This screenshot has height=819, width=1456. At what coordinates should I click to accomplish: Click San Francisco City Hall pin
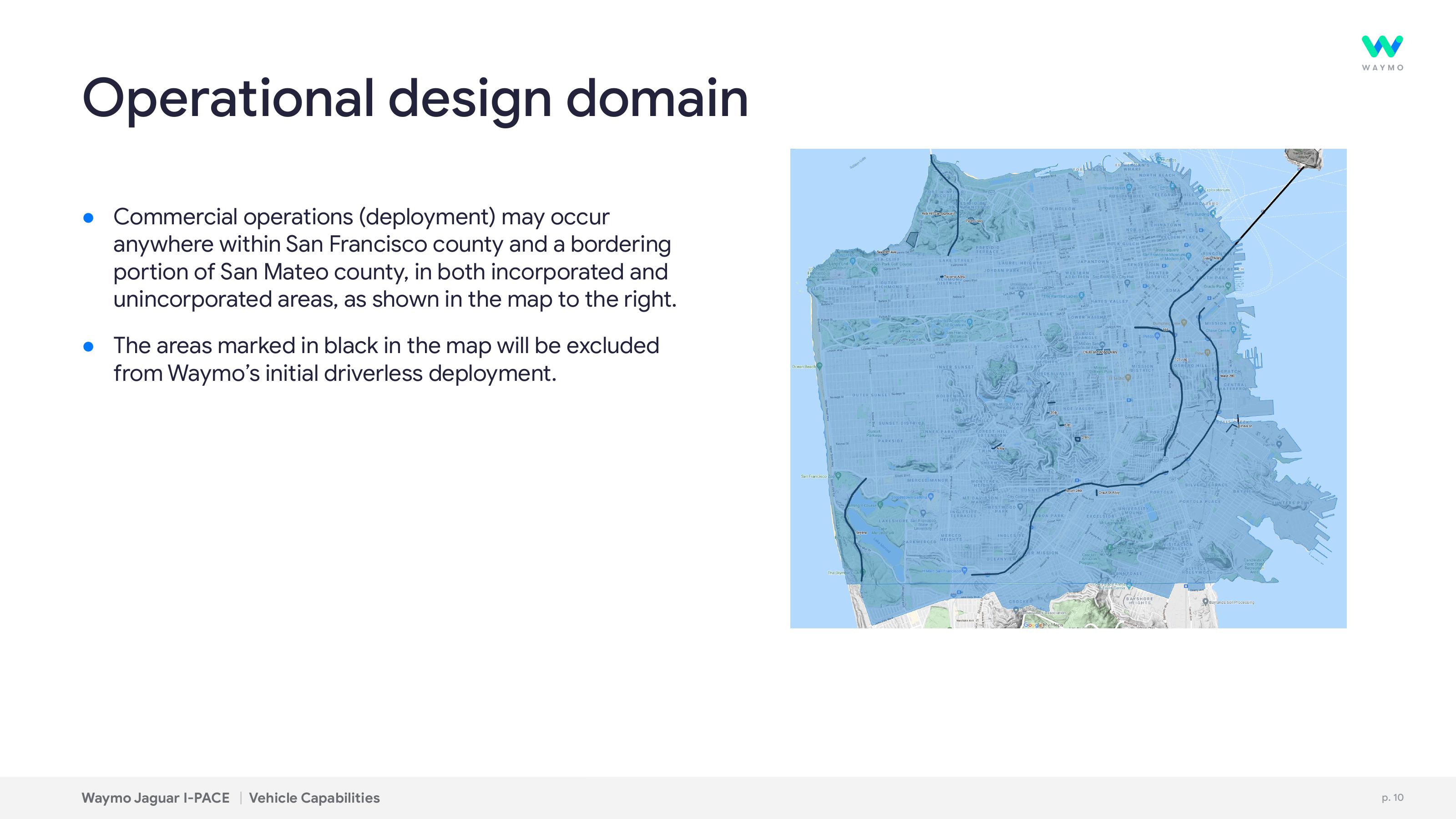(x=1127, y=283)
